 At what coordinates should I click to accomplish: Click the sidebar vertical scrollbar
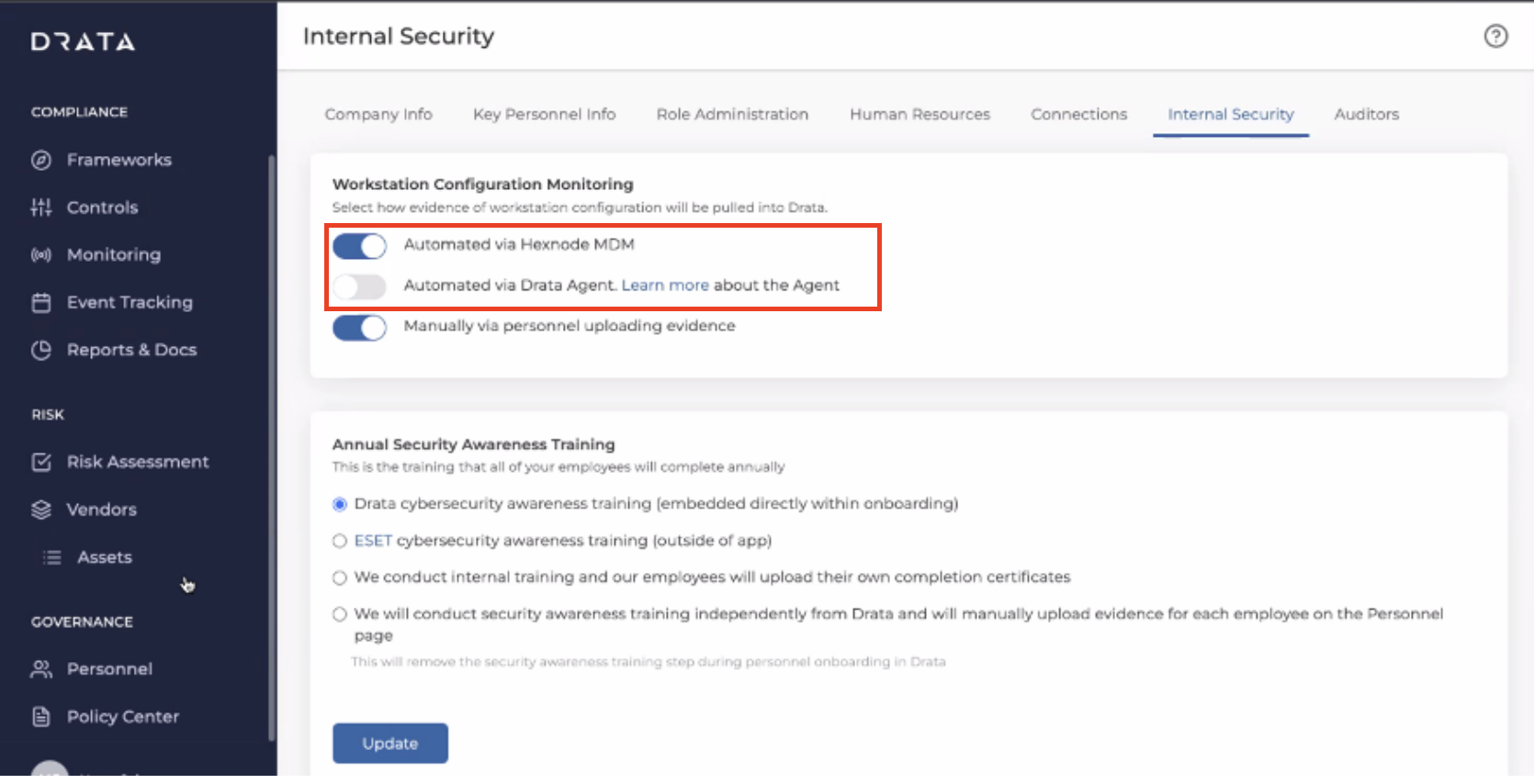coord(272,448)
